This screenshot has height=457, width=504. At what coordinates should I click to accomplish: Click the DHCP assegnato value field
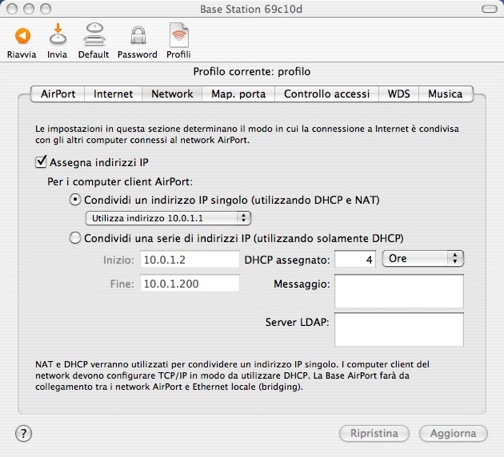coord(355,259)
